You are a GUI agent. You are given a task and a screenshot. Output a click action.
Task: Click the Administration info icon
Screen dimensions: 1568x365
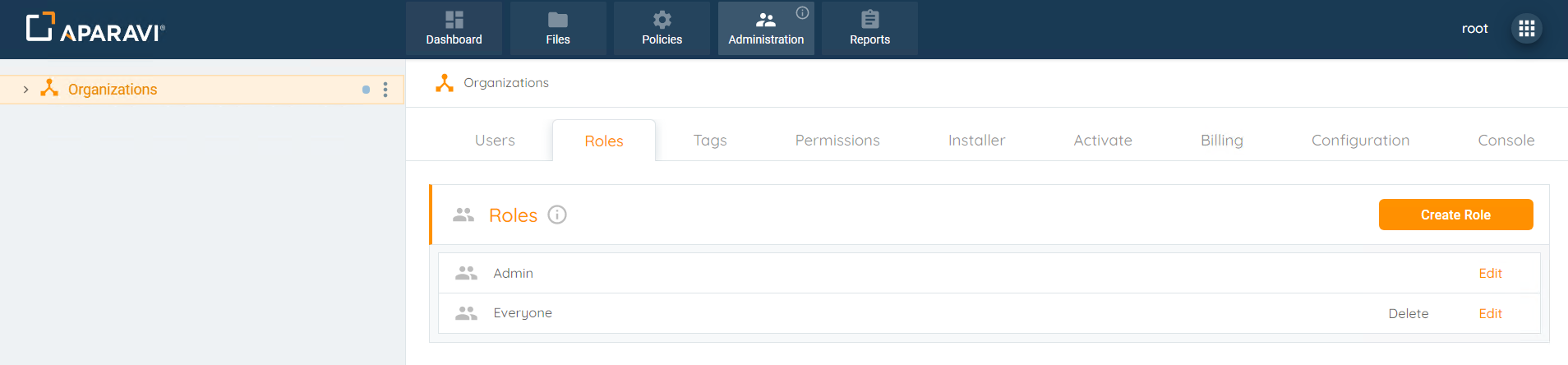(x=803, y=12)
